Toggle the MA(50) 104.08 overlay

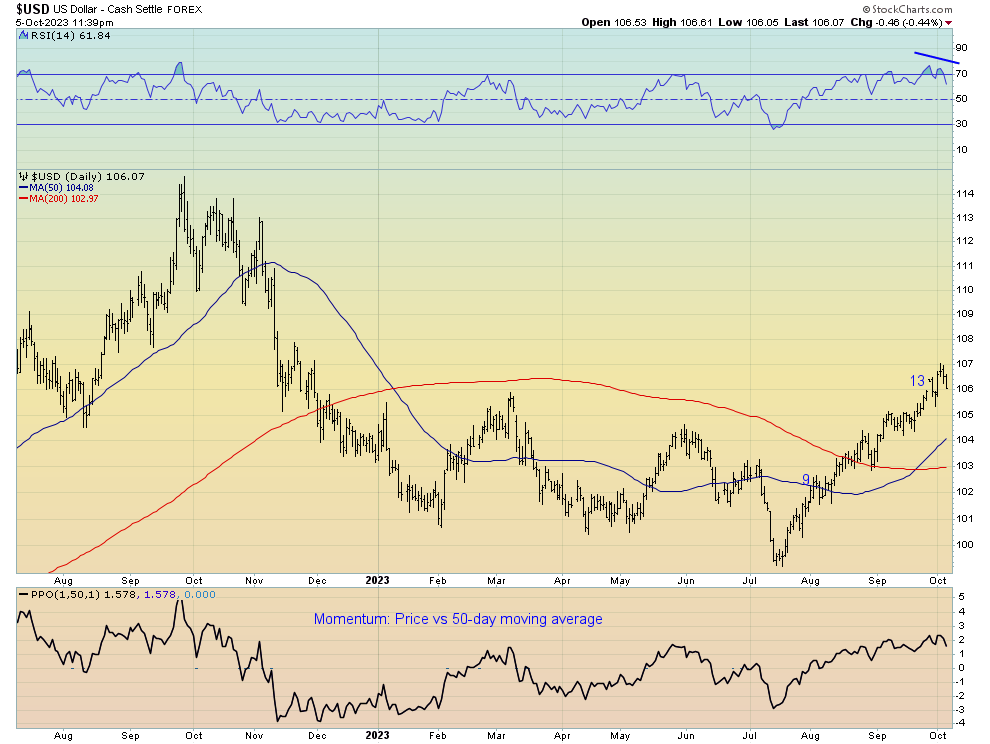(x=62, y=187)
